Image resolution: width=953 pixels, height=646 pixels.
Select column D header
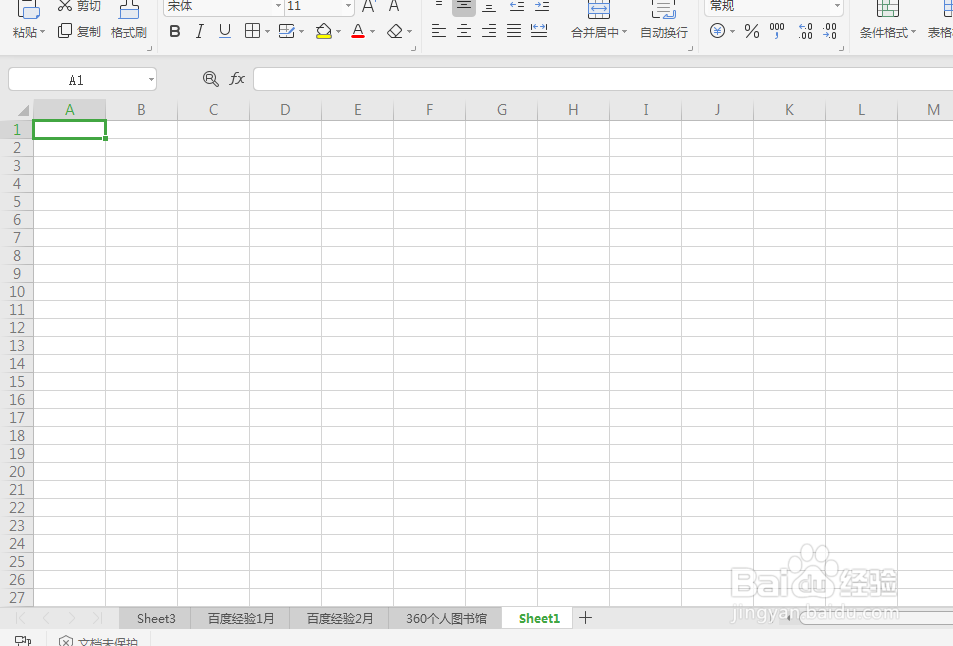285,110
